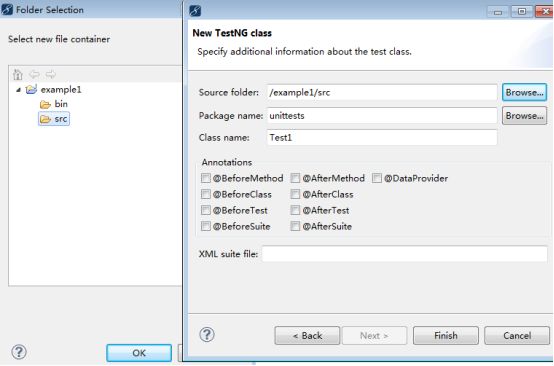Click the help icon in Folder Selection dialog
The width and height of the screenshot is (554, 366).
(x=19, y=352)
